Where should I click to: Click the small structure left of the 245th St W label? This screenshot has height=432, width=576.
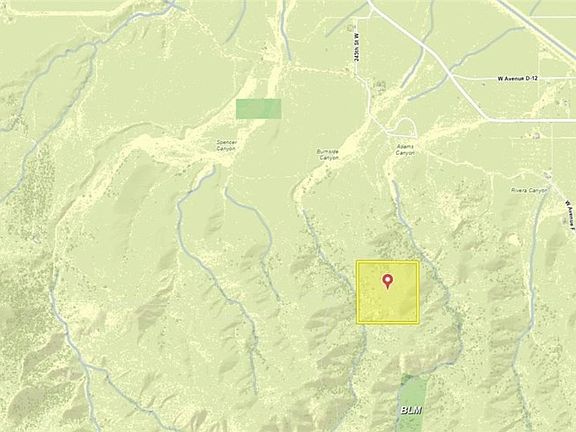[x=350, y=28]
